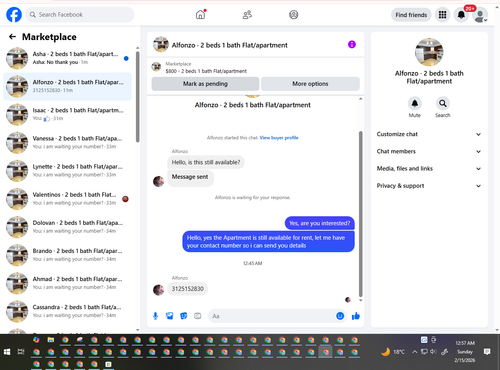Open the Facebook logo home link
Viewport: 500px width, 370px height.
(14, 15)
